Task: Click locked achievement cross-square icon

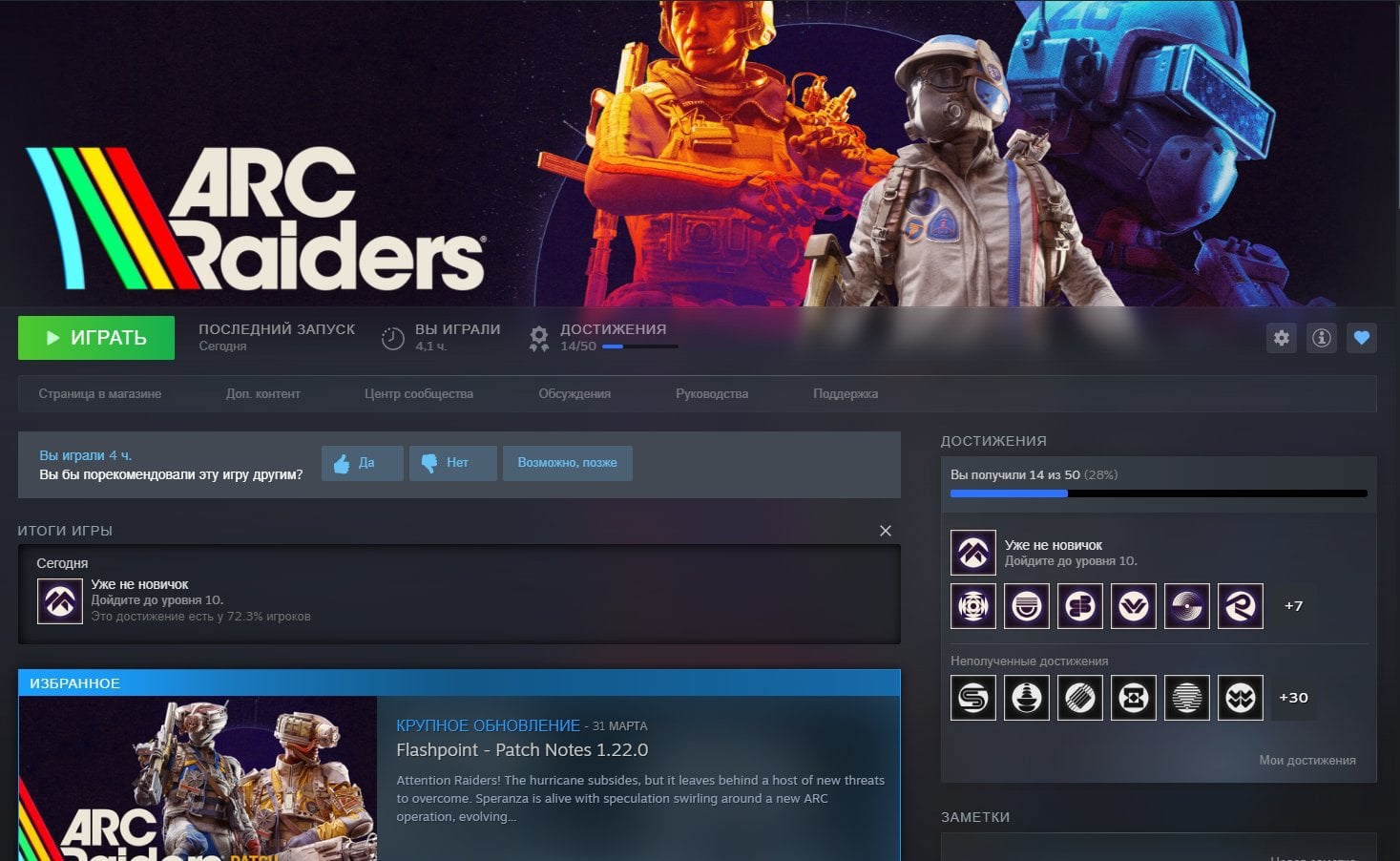Action: pyautogui.click(x=1134, y=698)
